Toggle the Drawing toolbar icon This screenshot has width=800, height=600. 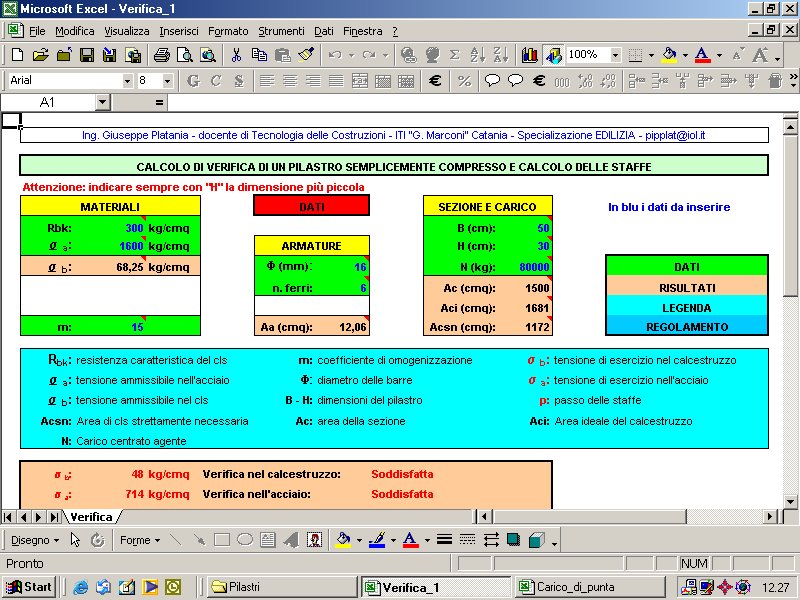click(x=553, y=55)
